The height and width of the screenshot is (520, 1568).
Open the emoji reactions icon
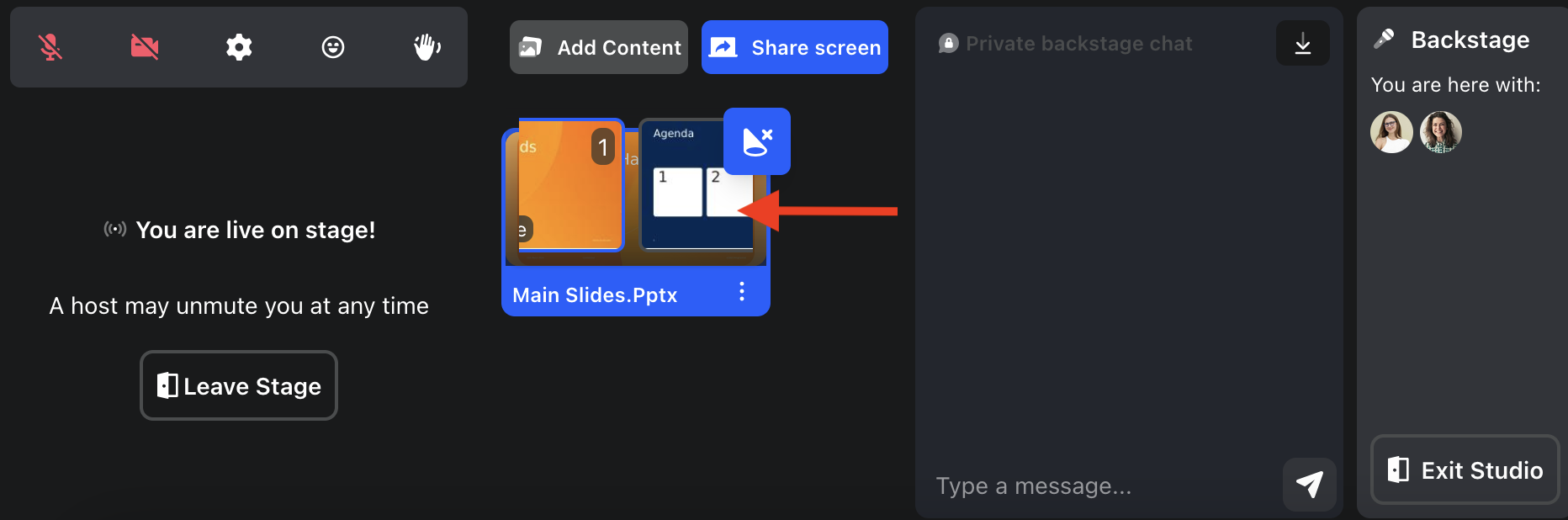click(333, 47)
